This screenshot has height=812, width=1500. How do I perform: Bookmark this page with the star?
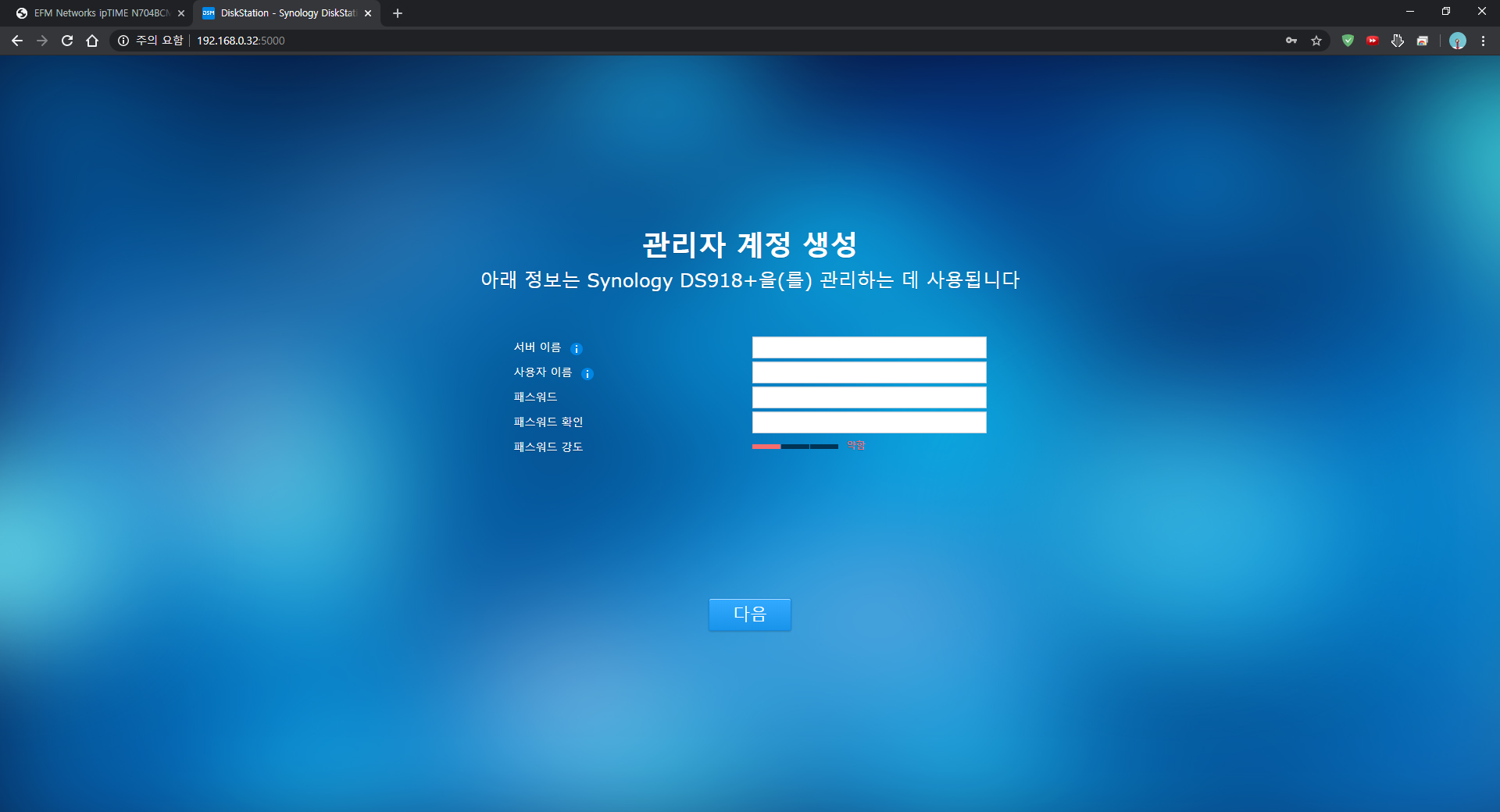(1316, 41)
